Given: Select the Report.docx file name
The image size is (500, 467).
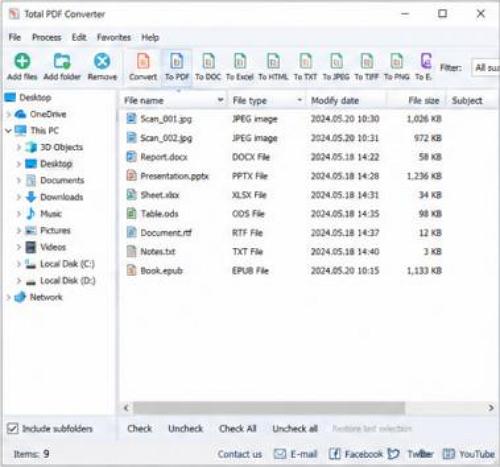Looking at the screenshot, I should coord(164,157).
